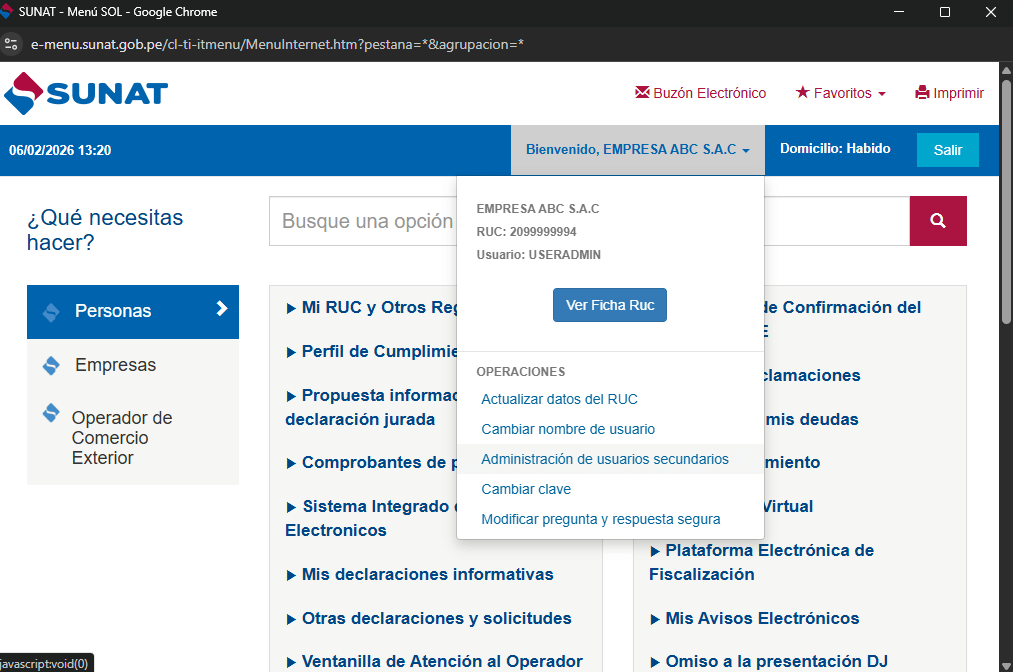Click the site info icon in address bar
This screenshot has width=1013, height=672.
[11, 44]
